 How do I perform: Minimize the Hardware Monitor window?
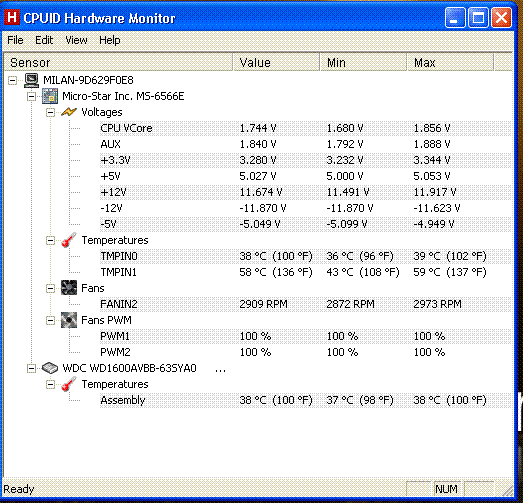[455, 17]
